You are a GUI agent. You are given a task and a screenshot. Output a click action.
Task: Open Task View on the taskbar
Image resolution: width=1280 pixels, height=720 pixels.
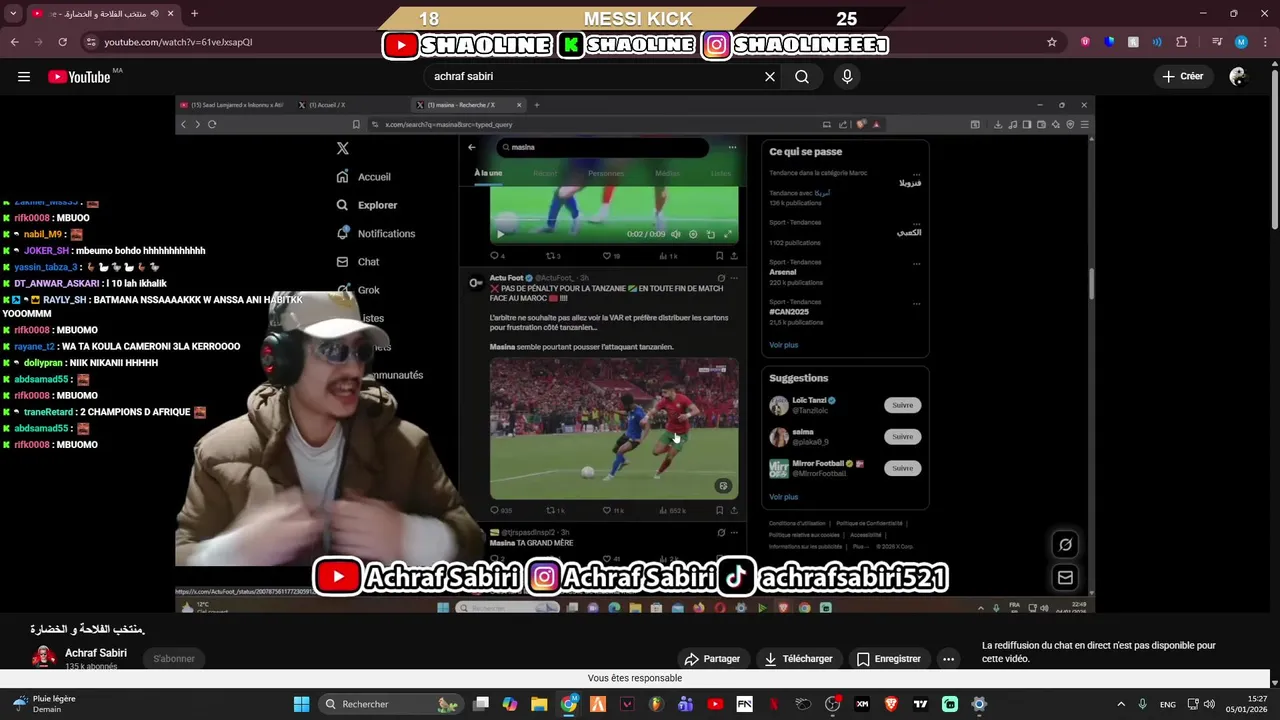[481, 704]
